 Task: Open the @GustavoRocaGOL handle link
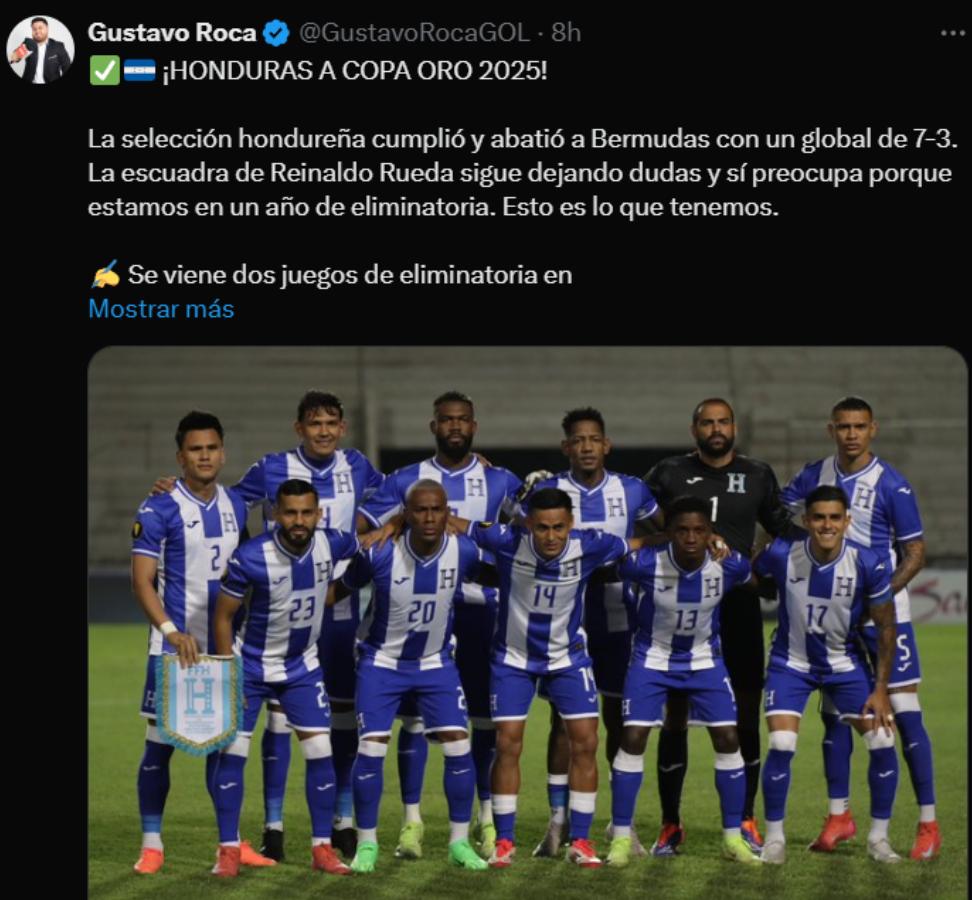(x=414, y=33)
